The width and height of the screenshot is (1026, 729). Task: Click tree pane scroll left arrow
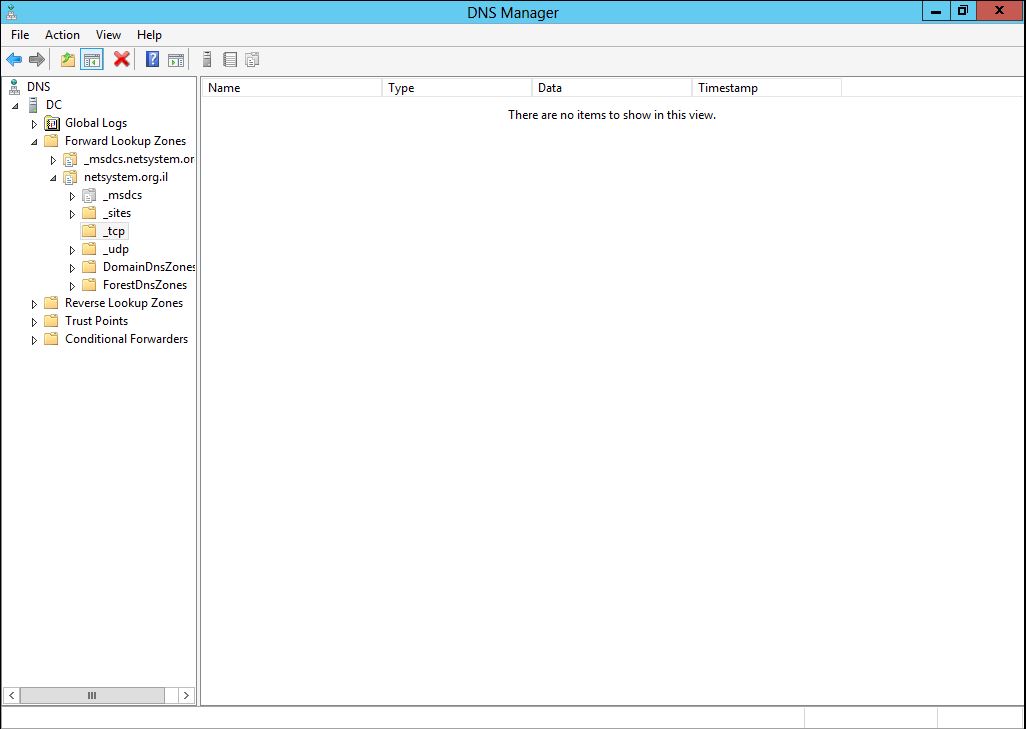click(x=12, y=696)
